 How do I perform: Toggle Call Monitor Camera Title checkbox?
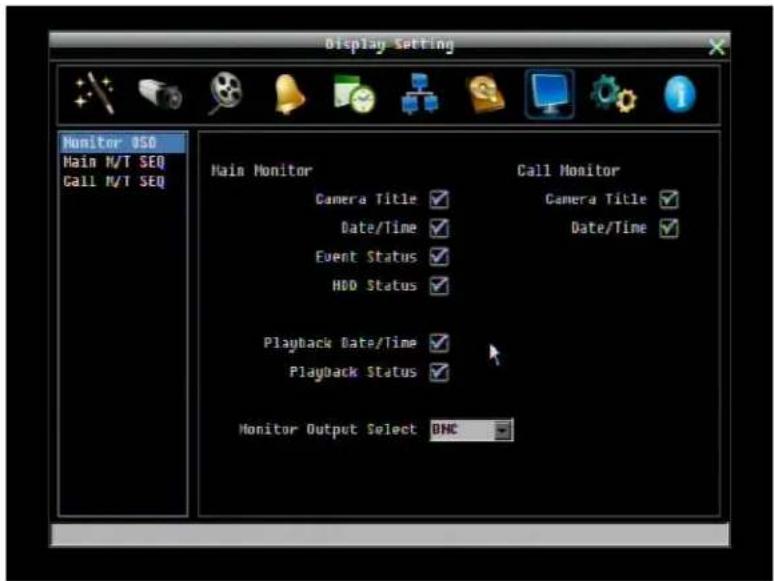tap(669, 199)
